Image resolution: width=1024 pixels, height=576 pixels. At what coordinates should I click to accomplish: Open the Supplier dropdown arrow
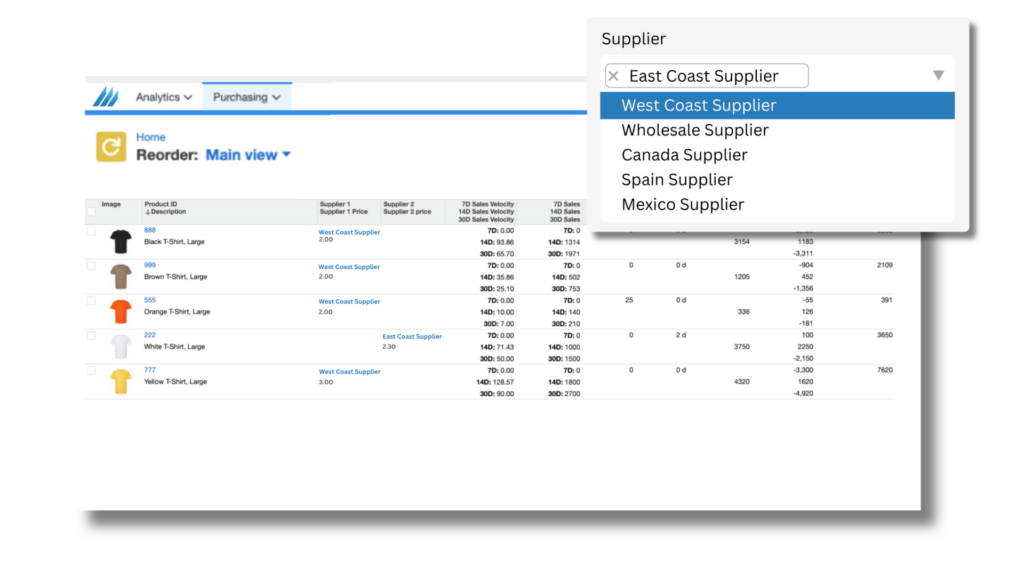point(938,74)
